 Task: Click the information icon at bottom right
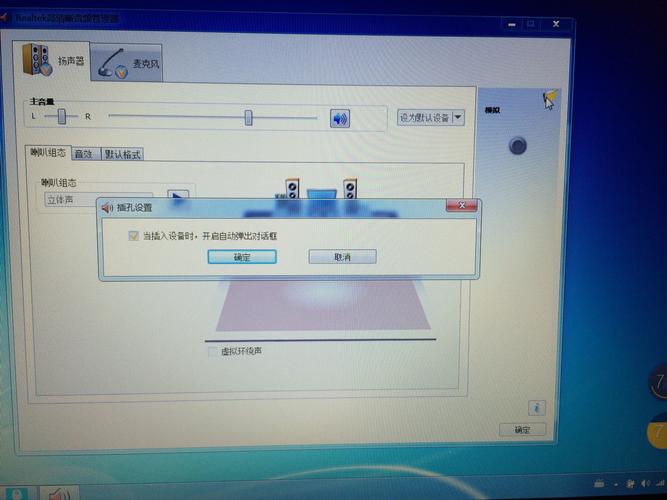point(537,407)
